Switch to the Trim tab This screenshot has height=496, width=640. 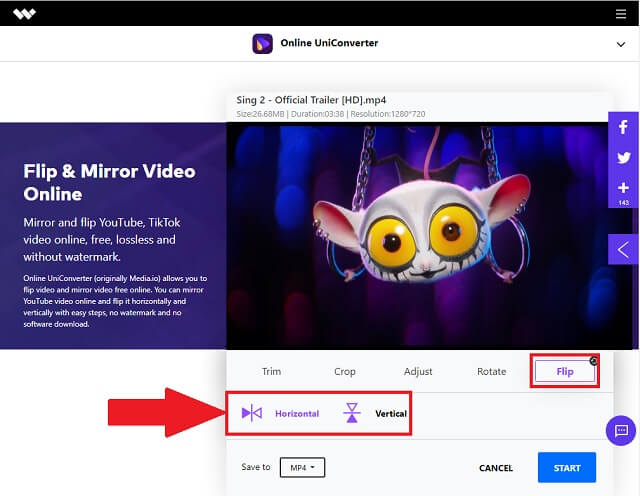[x=271, y=371]
